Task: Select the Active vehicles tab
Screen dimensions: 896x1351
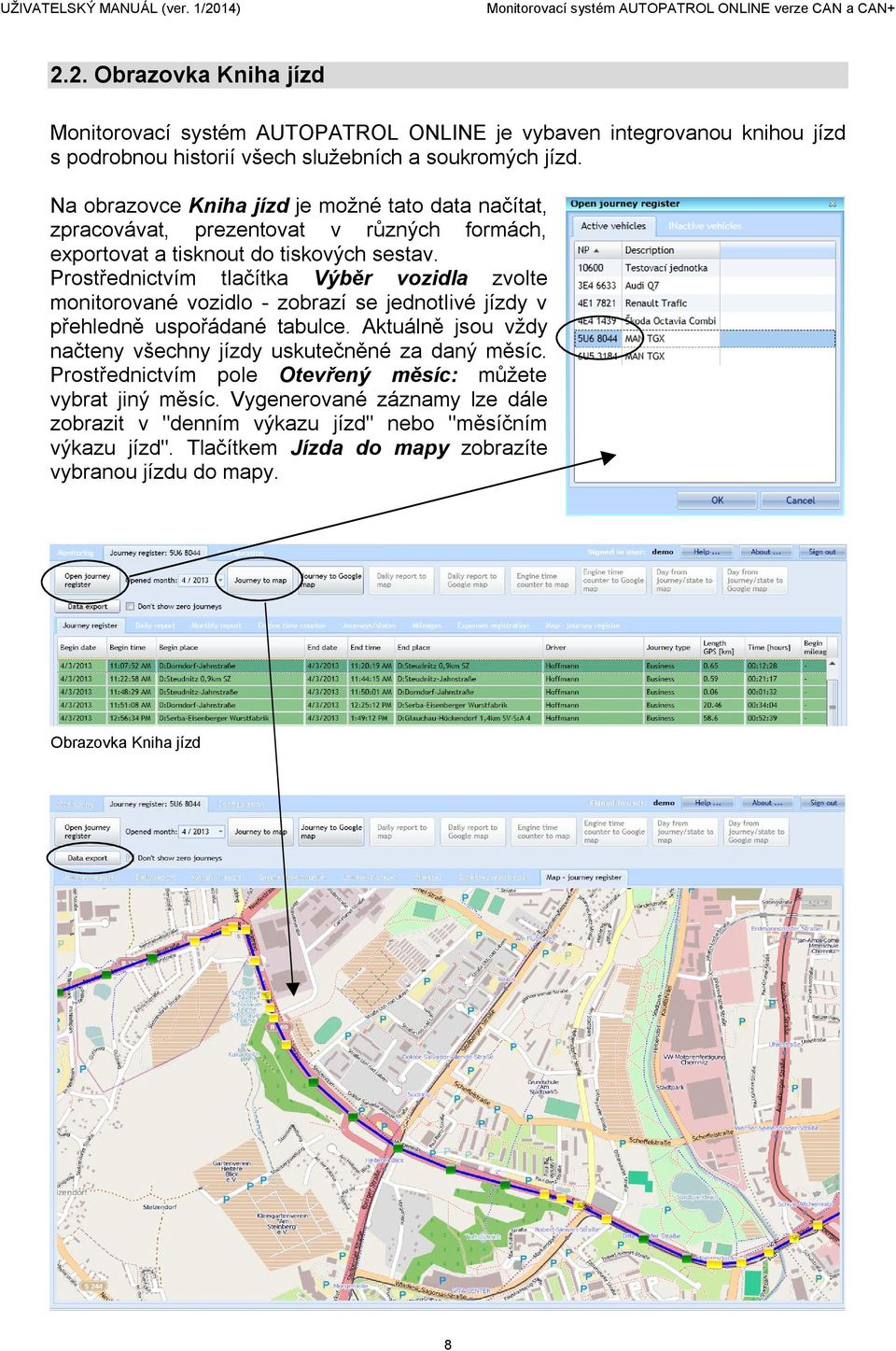Action: [613, 226]
